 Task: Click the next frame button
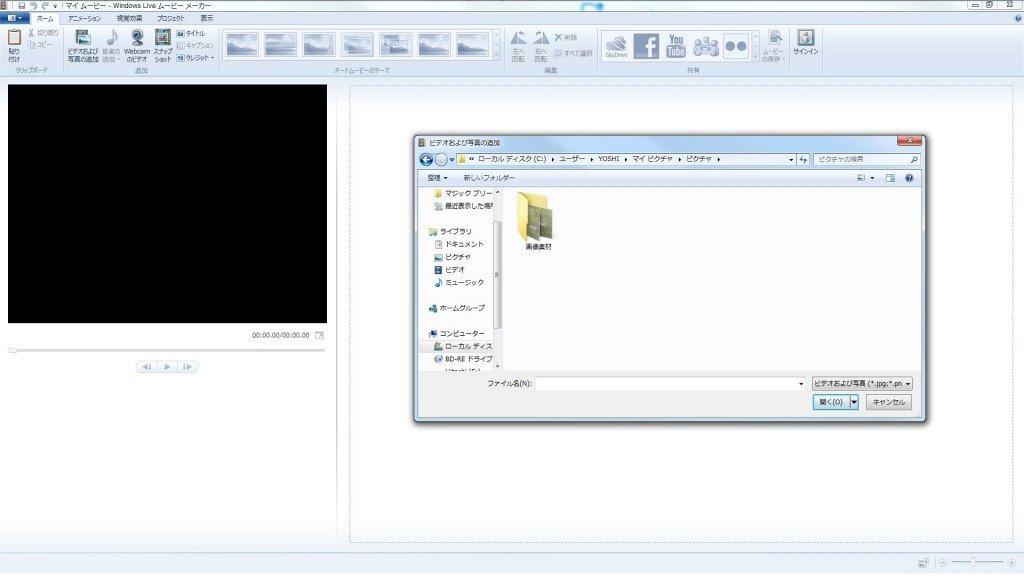pos(187,367)
